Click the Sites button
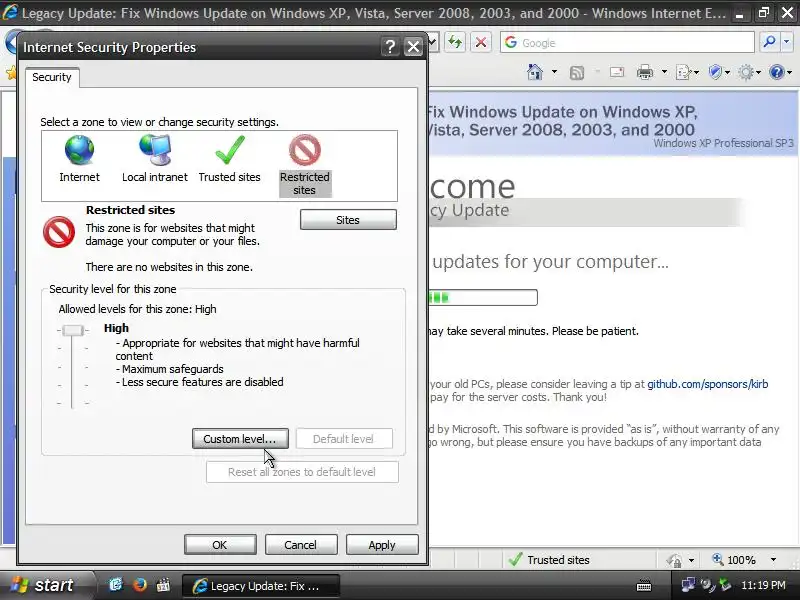This screenshot has width=800, height=600. [348, 220]
